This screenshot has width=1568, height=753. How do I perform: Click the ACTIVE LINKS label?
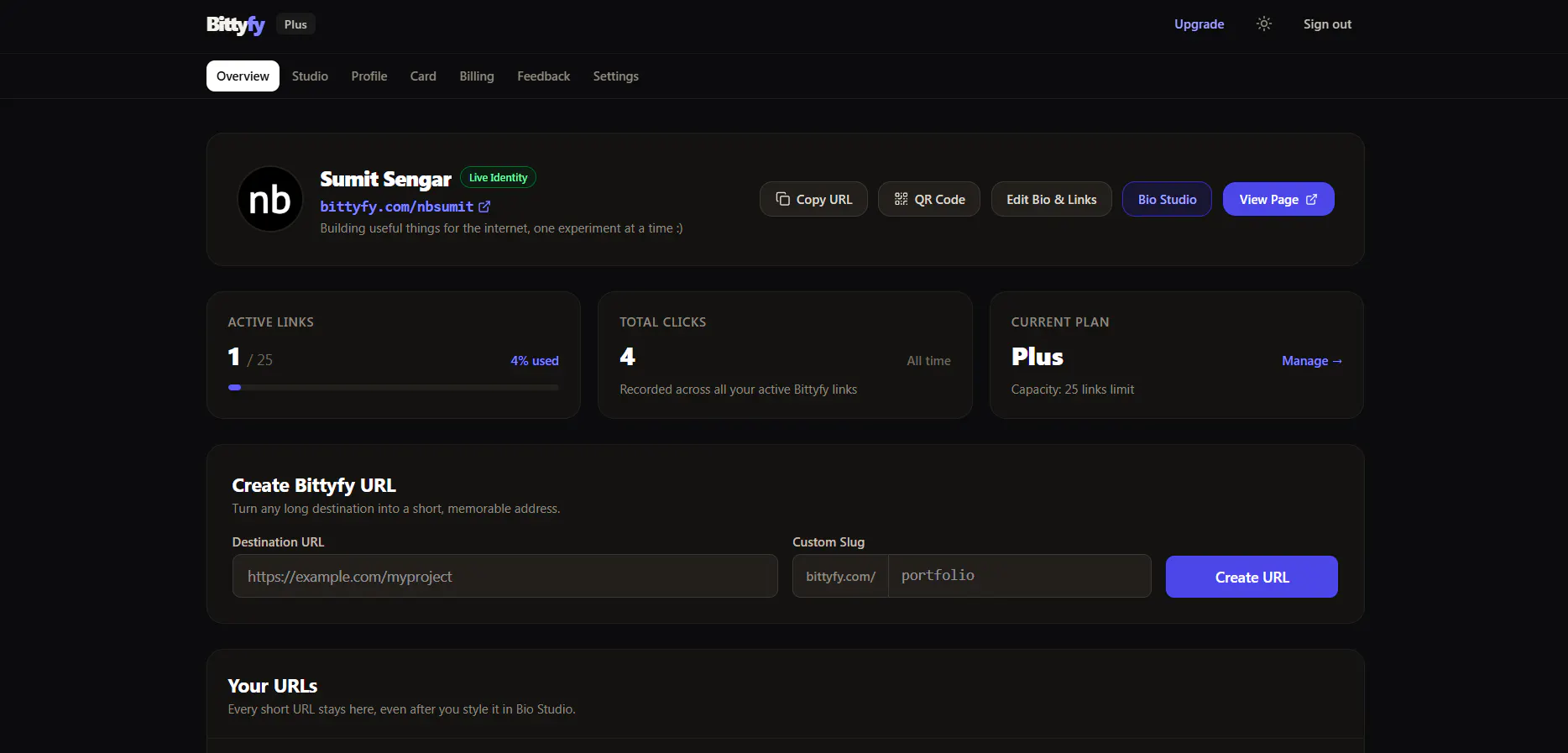point(270,322)
